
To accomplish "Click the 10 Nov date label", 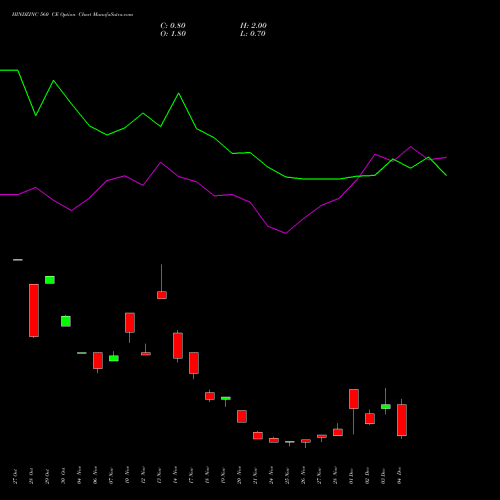I will click(x=127, y=476).
